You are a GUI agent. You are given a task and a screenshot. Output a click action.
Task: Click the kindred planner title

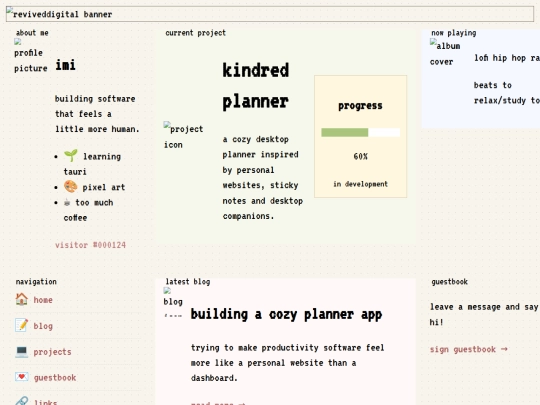coord(256,85)
